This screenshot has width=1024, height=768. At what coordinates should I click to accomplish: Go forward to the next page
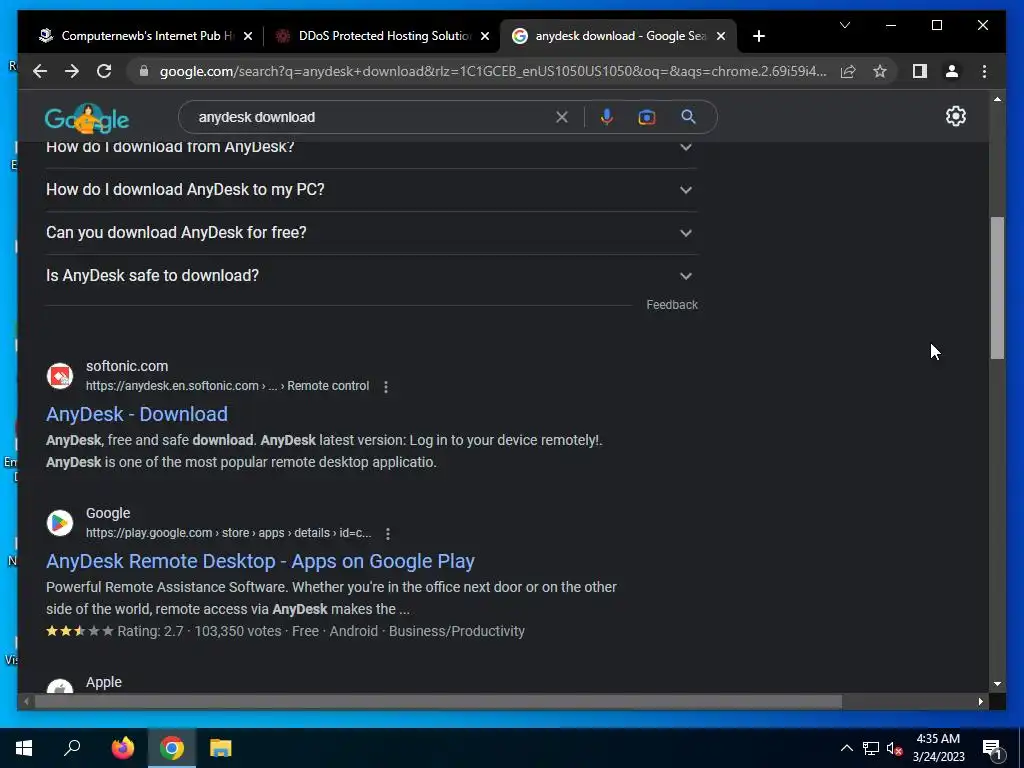tap(72, 71)
